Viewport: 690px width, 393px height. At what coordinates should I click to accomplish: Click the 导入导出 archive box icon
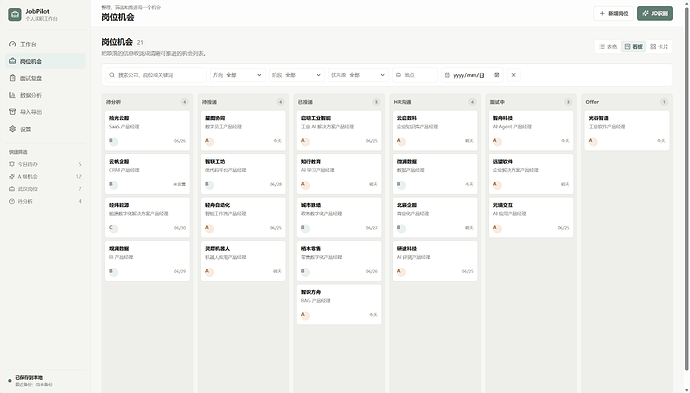tap(12, 112)
